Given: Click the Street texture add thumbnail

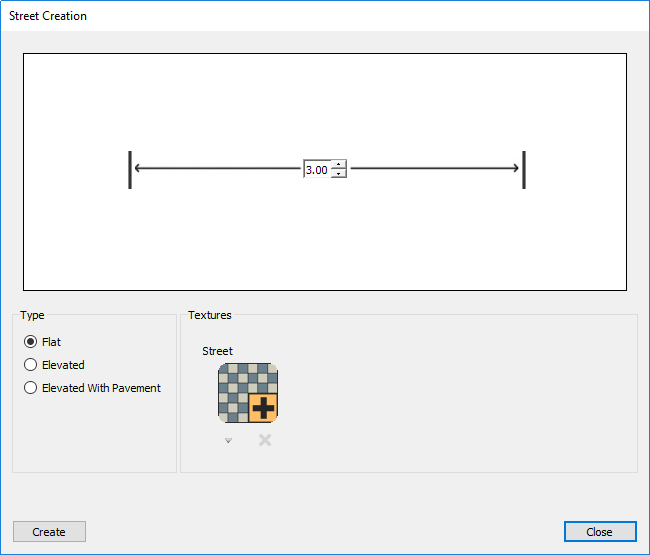Looking at the screenshot, I should tap(248, 393).
